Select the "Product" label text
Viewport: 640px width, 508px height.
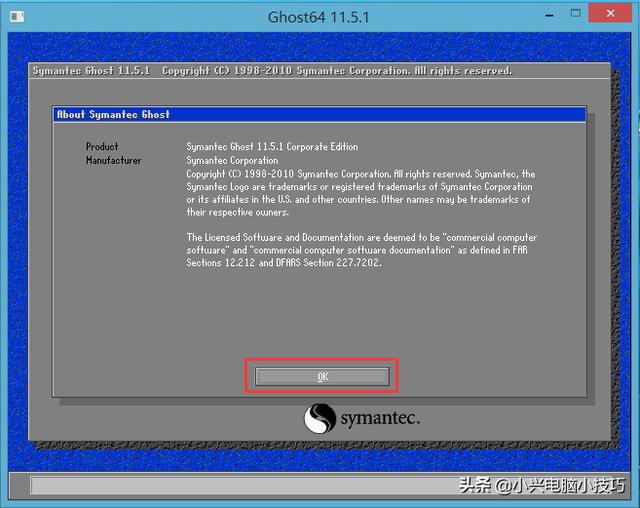coord(102,146)
